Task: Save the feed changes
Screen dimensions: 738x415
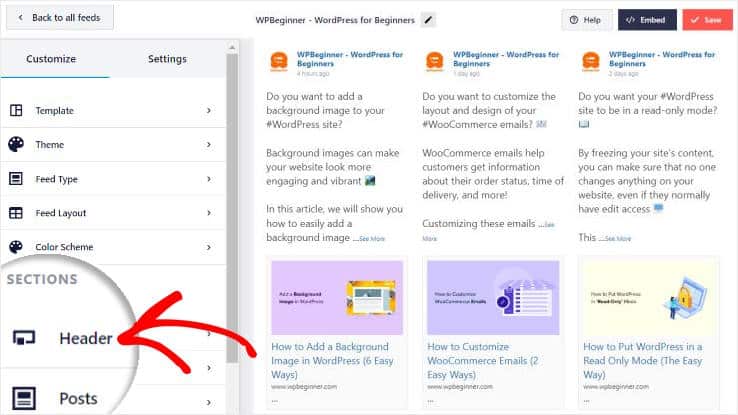Action: click(707, 20)
